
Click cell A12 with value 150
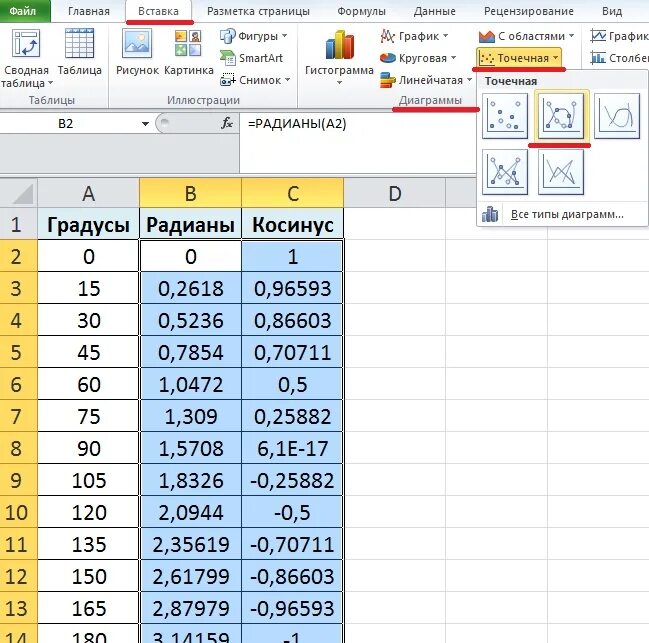(89, 576)
